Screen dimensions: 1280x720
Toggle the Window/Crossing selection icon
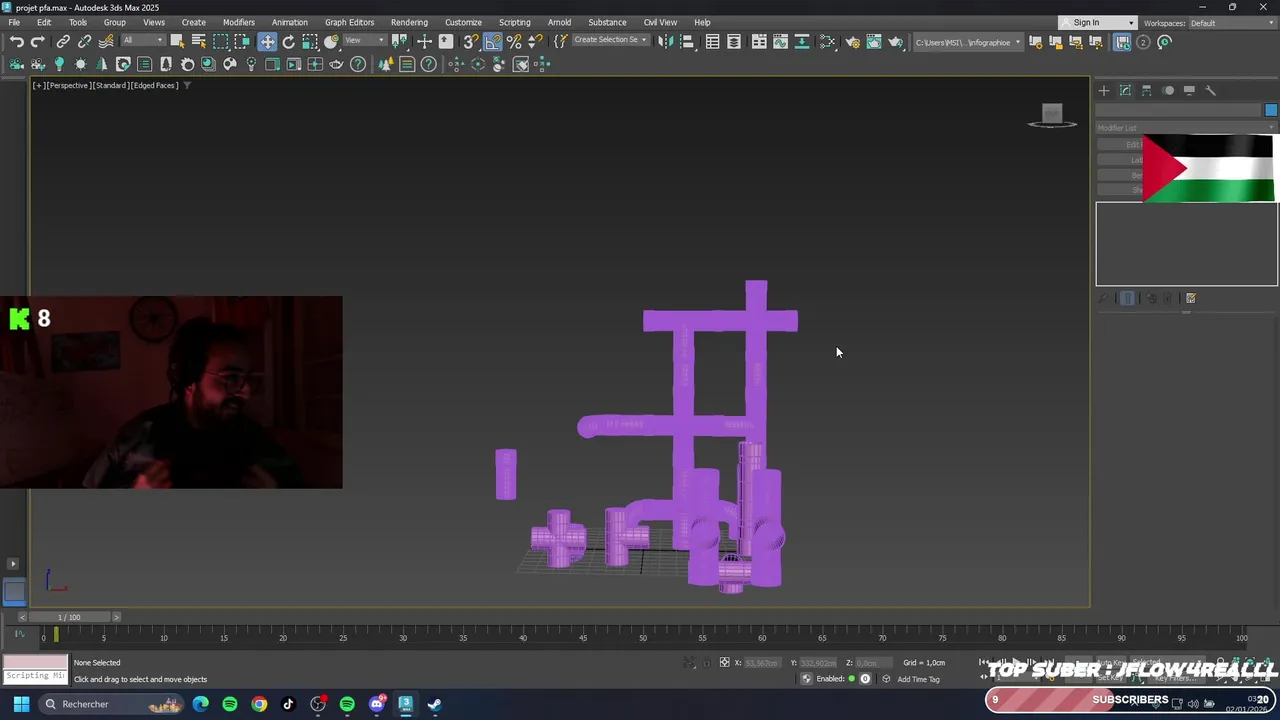coord(243,42)
